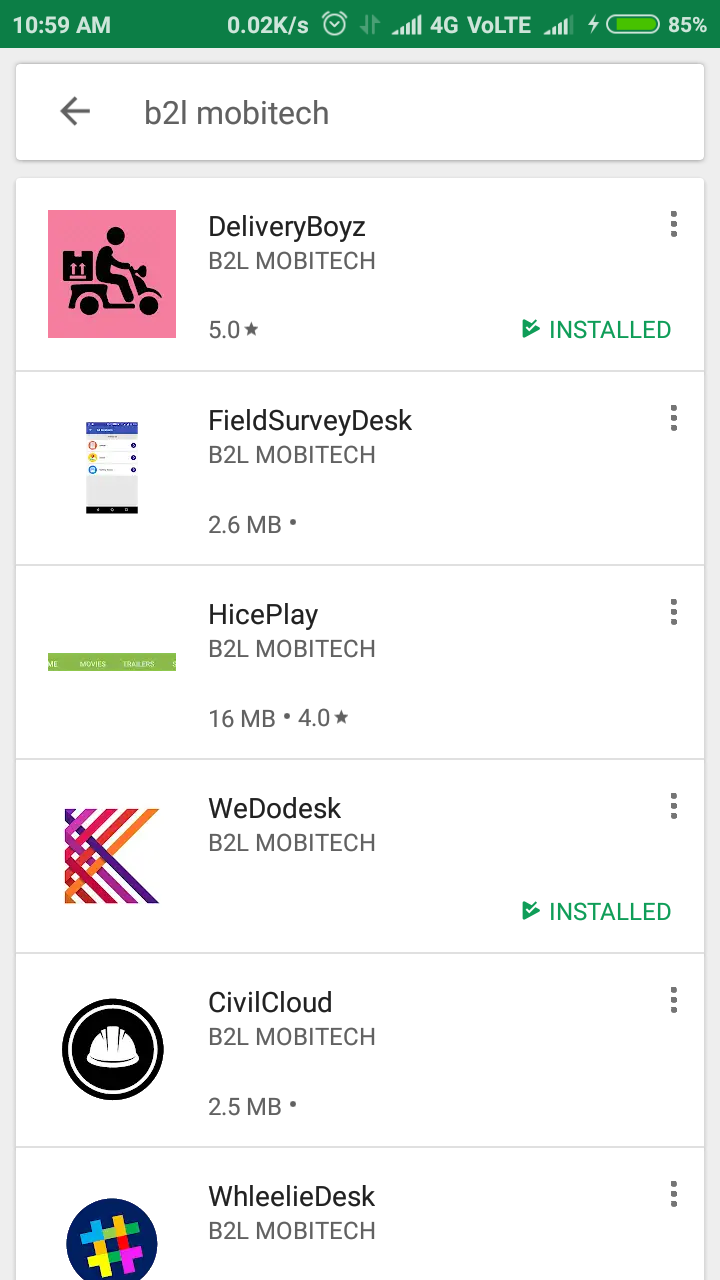Open the CivilCloud app listing title
The image size is (720, 1280).
click(270, 1003)
